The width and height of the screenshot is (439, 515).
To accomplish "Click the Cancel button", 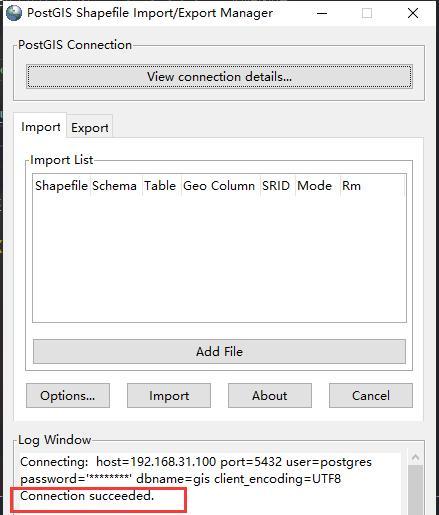I will (x=371, y=395).
